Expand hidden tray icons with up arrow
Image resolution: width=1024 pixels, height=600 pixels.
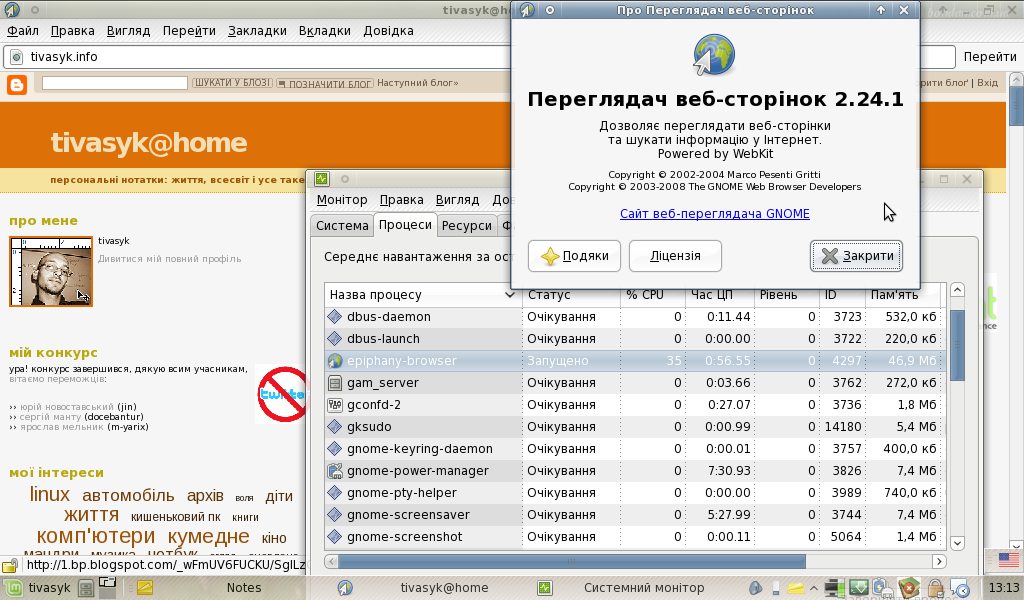(x=814, y=588)
